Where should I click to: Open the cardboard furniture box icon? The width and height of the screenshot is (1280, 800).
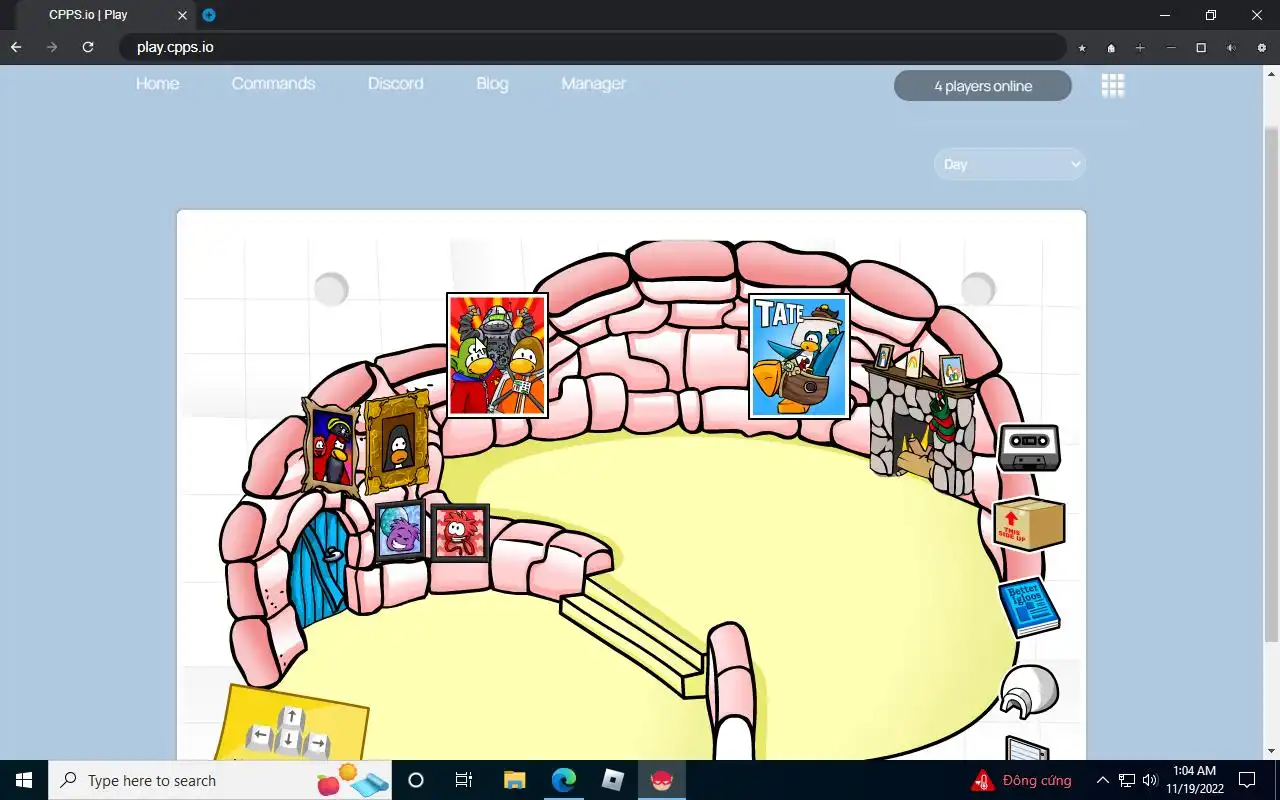(1029, 523)
